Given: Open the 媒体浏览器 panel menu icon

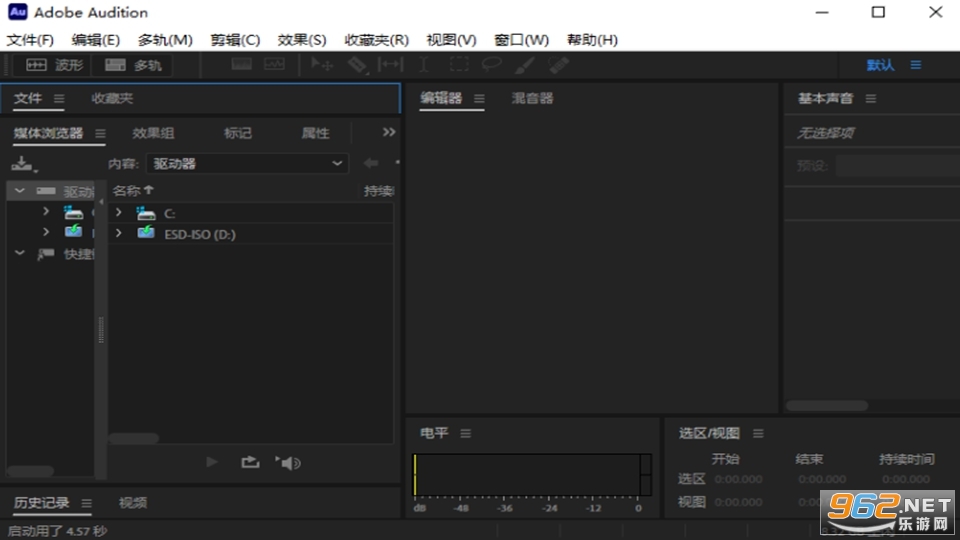Looking at the screenshot, I should coord(100,133).
